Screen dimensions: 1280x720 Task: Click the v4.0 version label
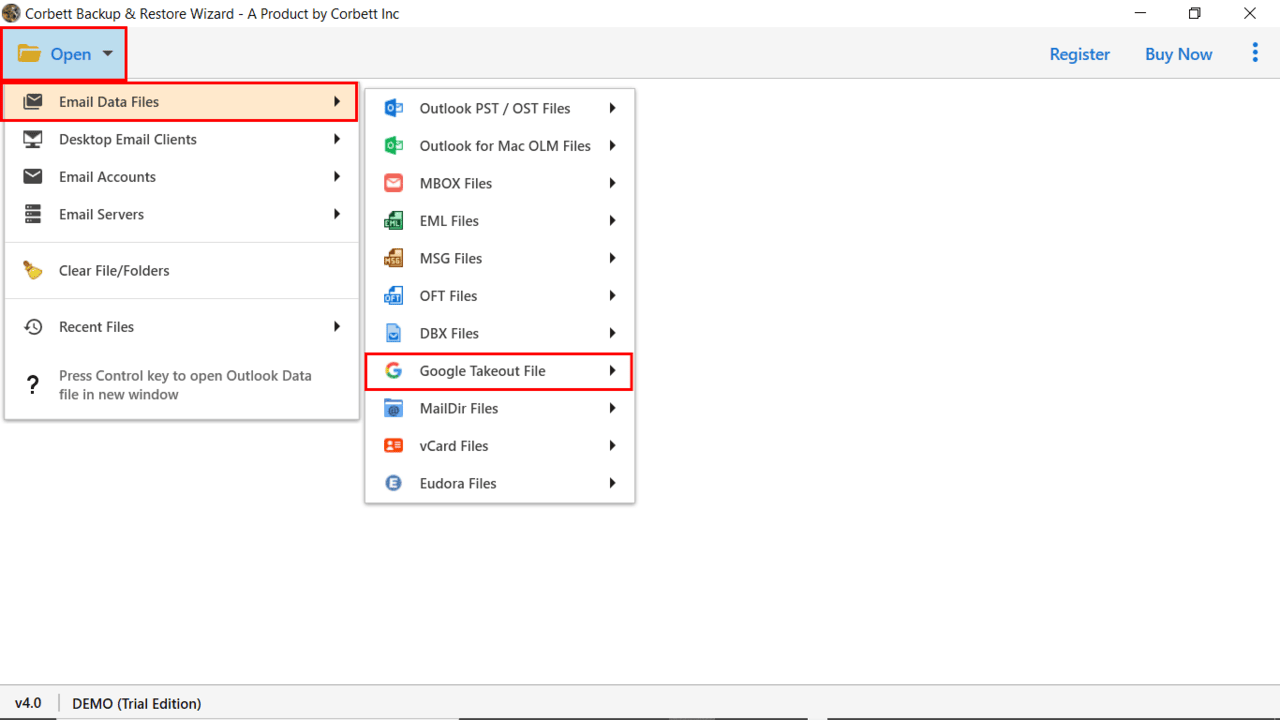(x=28, y=703)
